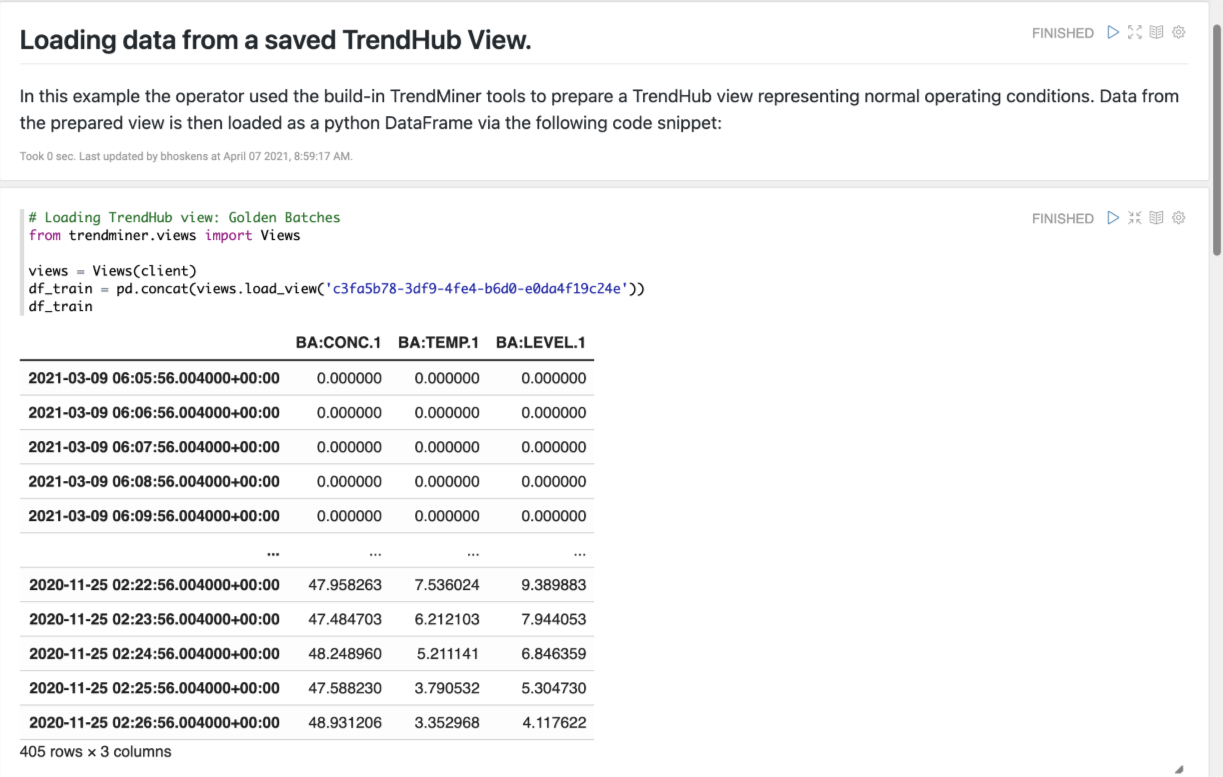Screen dimensions: 1223x777
Task: Open settings gear of the code paragraph
Action: pos(1178,218)
